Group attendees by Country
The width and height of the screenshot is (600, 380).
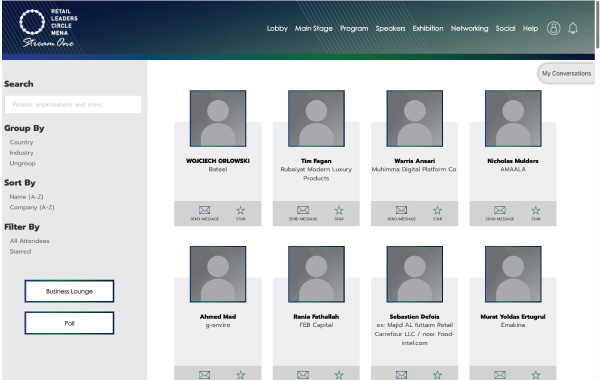tap(21, 142)
